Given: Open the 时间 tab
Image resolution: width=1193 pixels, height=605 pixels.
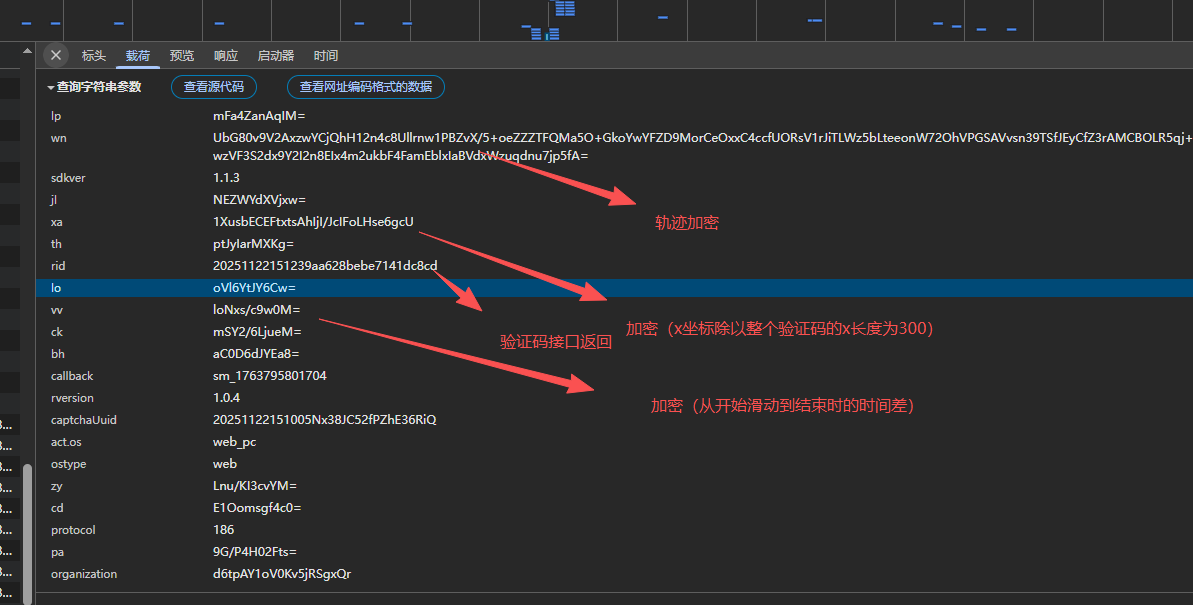Looking at the screenshot, I should point(326,56).
